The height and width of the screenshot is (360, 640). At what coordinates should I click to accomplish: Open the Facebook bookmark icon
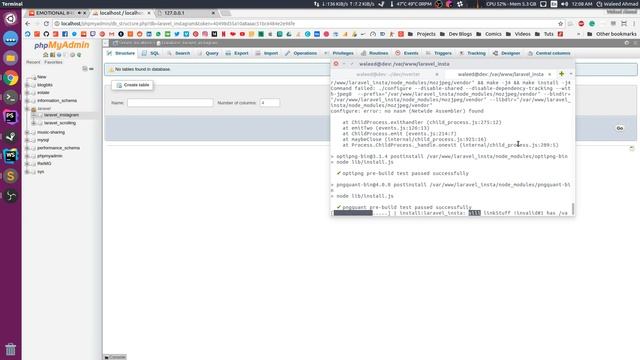(65, 34)
